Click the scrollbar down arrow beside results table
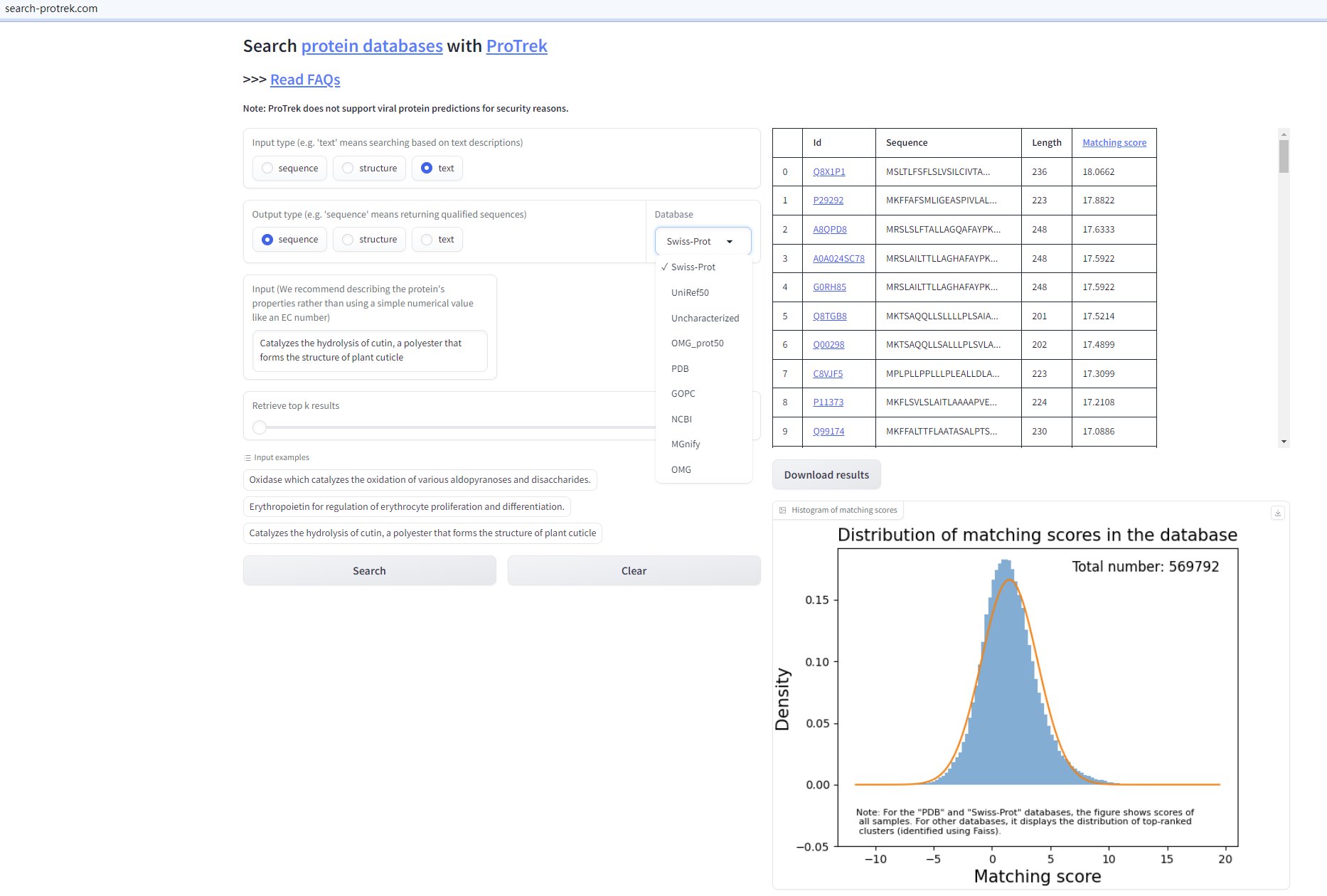Viewport: 1327px width, 896px height. pyautogui.click(x=1284, y=442)
